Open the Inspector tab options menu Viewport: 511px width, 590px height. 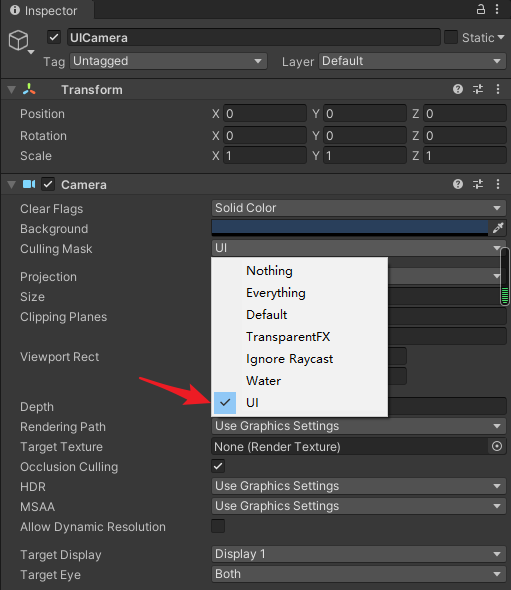click(497, 9)
